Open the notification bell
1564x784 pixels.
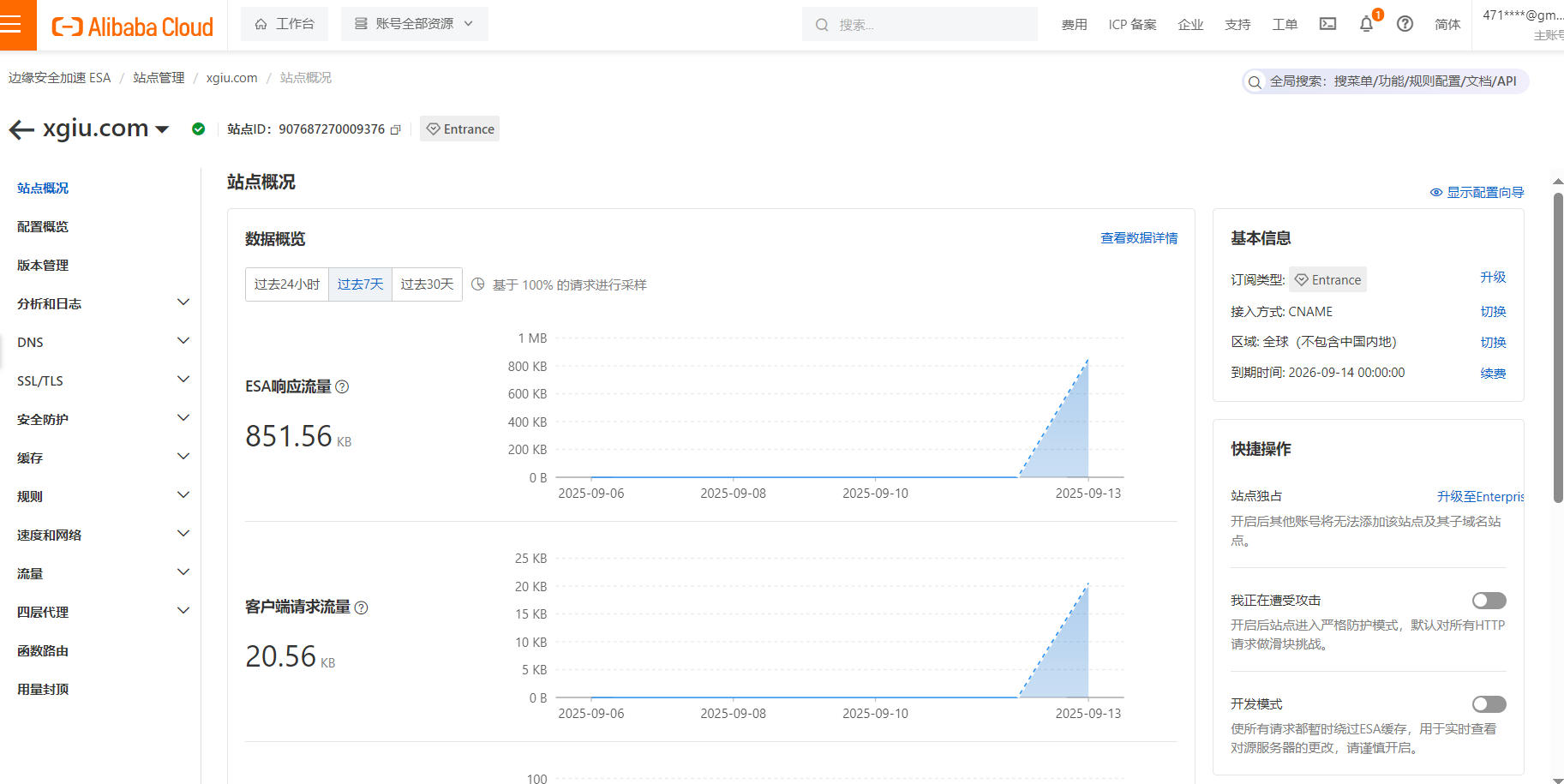[x=1366, y=24]
